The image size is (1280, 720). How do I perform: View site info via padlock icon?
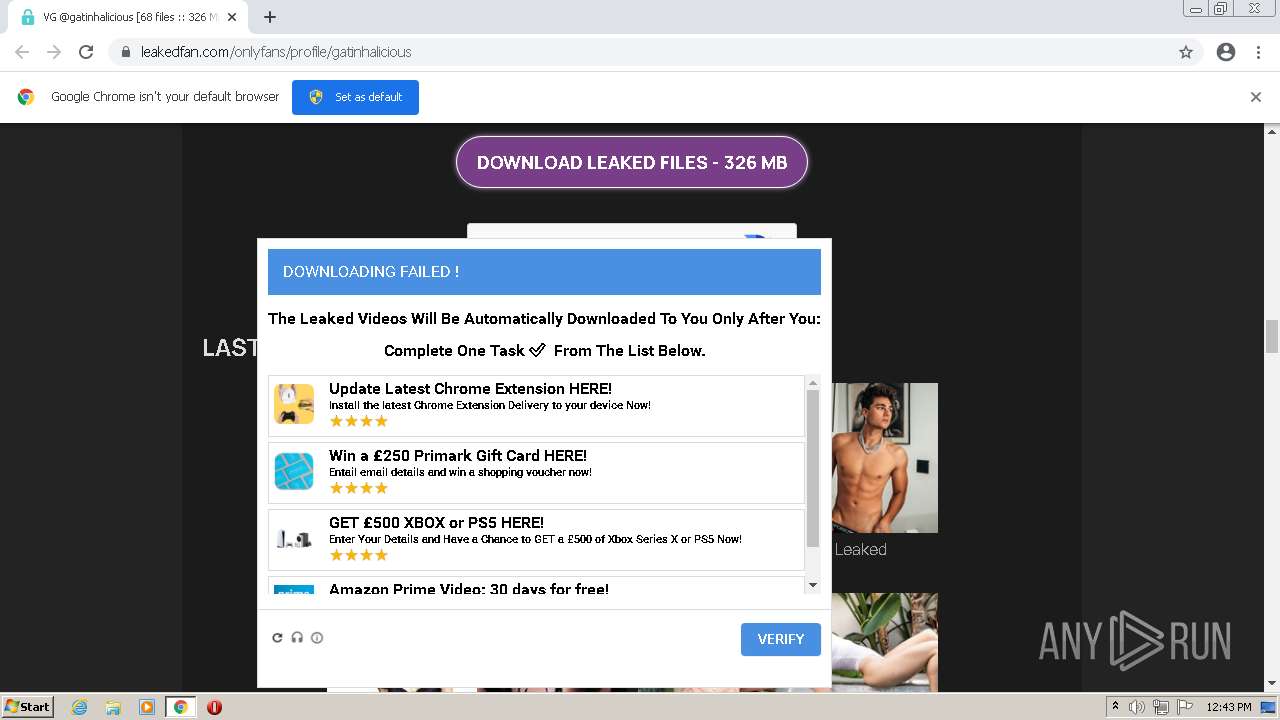125,52
